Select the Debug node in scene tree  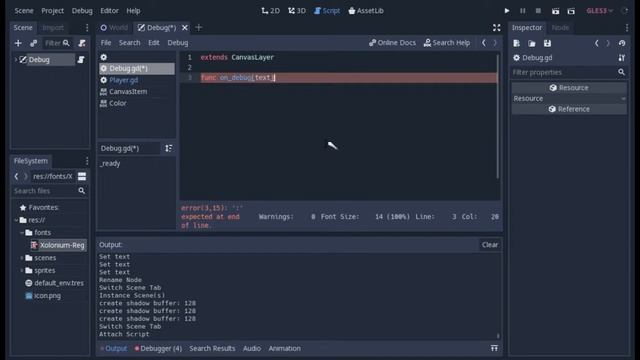(39, 60)
